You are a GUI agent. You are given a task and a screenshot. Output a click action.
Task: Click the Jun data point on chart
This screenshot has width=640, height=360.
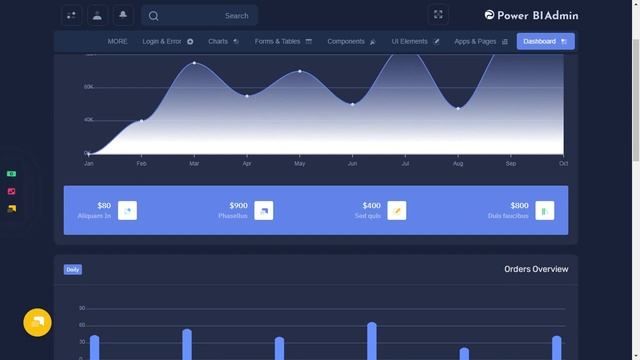point(353,104)
